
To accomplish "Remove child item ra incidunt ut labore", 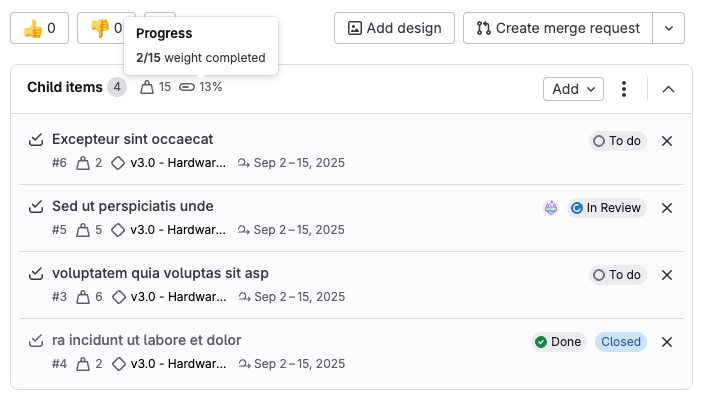I will (x=667, y=342).
